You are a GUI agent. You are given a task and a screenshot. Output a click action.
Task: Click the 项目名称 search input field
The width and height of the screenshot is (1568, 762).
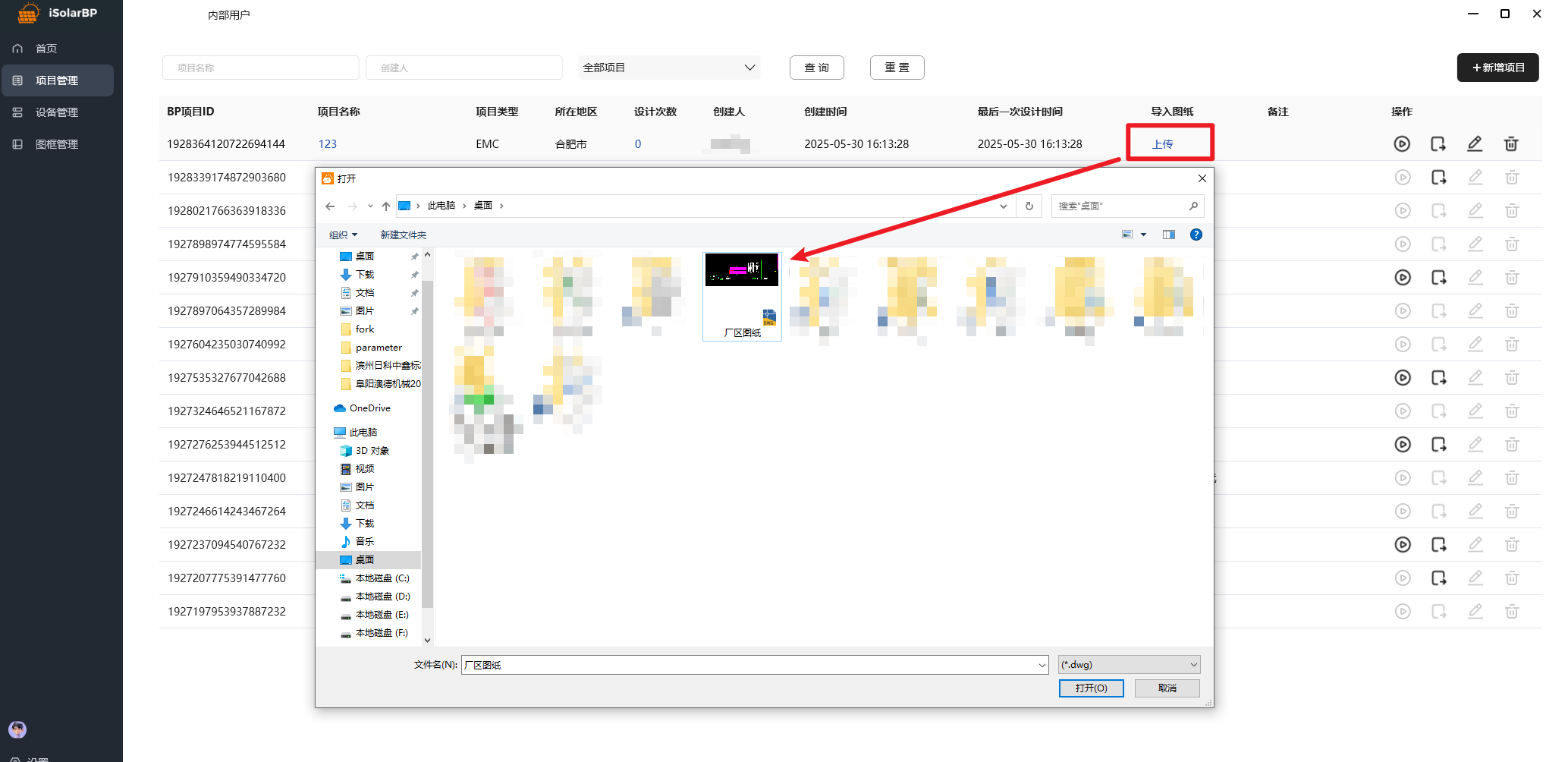260,68
